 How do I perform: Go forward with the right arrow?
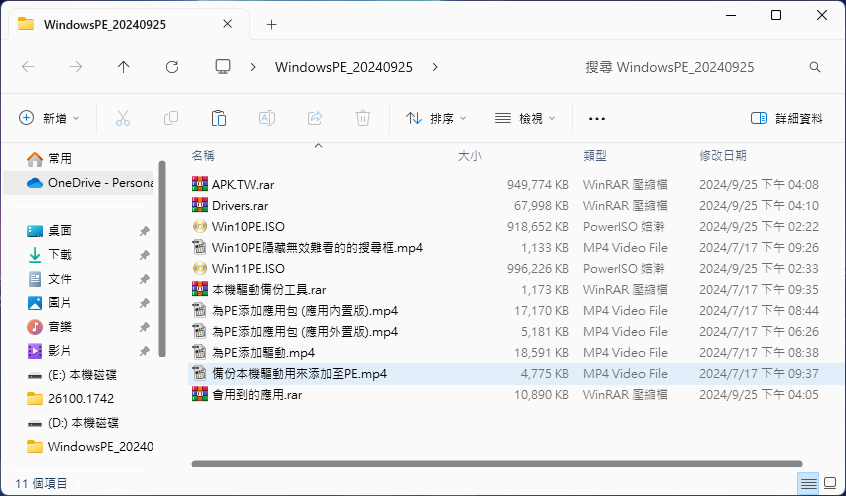pos(76,67)
